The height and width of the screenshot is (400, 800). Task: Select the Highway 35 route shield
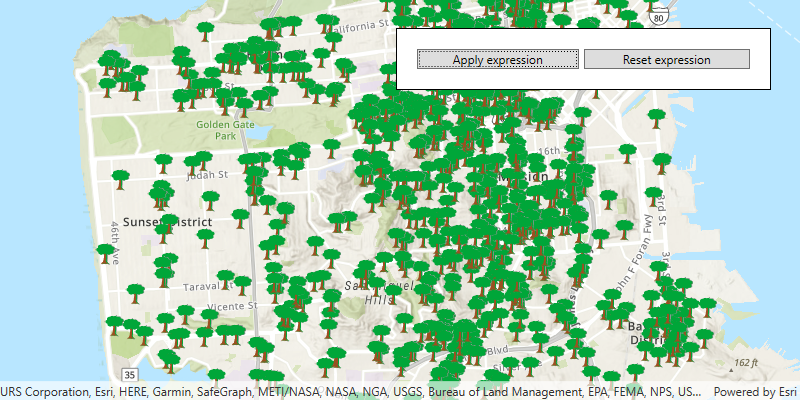click(128, 374)
